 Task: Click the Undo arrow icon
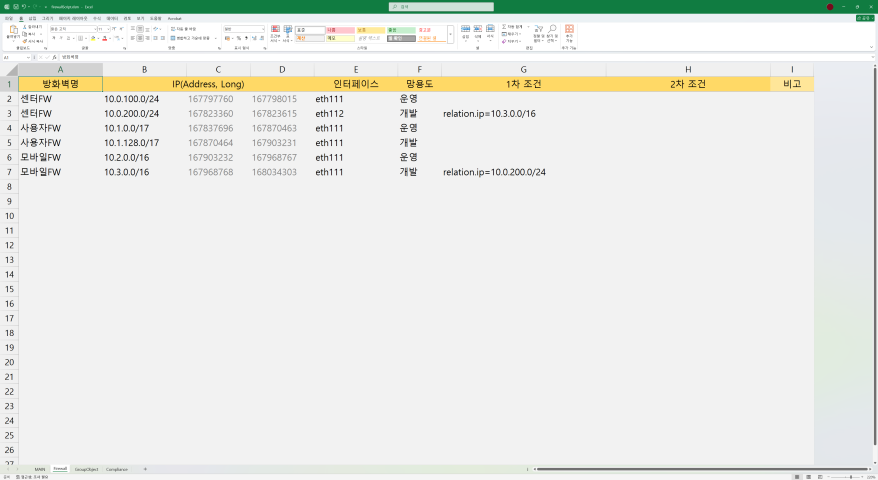(x=24, y=7)
